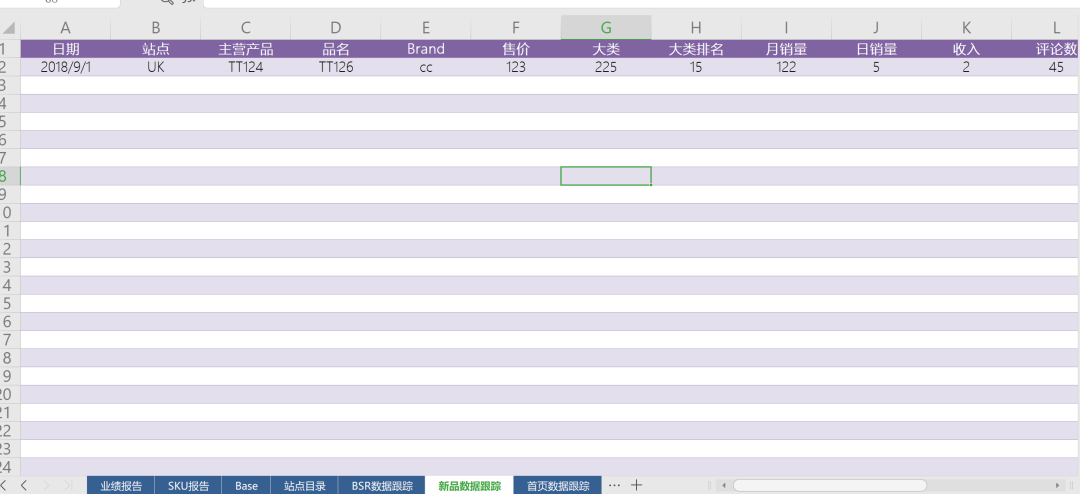Open the more sheets ellipsis menu
The image size is (1080, 494).
(614, 485)
